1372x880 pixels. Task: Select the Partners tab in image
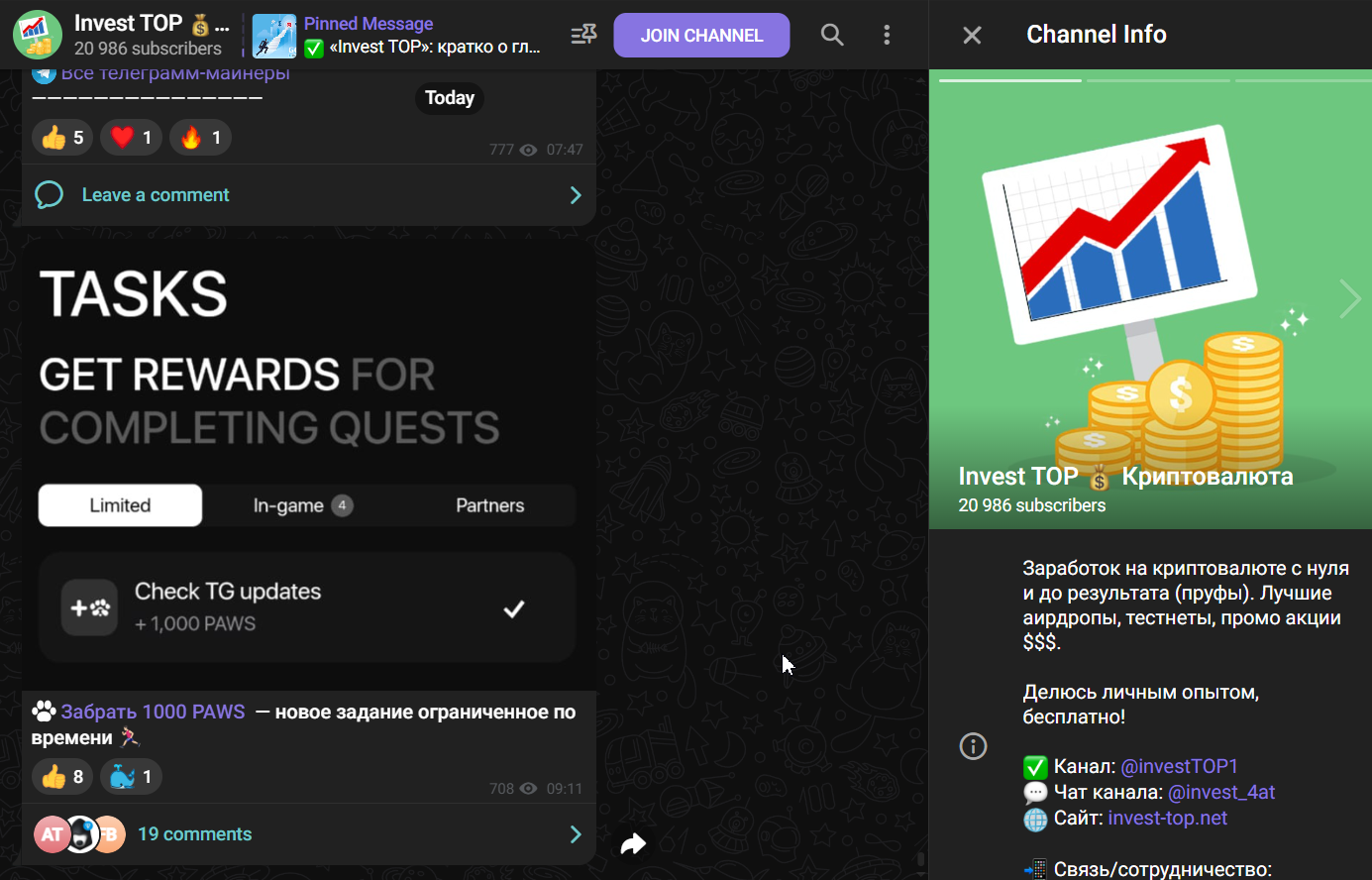489,505
